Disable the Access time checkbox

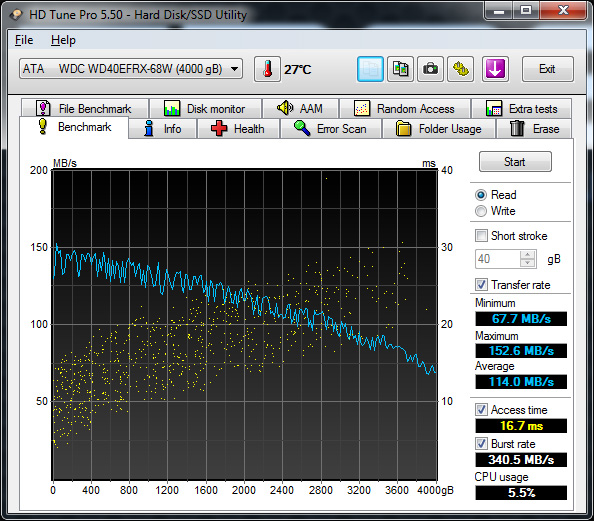pos(481,410)
